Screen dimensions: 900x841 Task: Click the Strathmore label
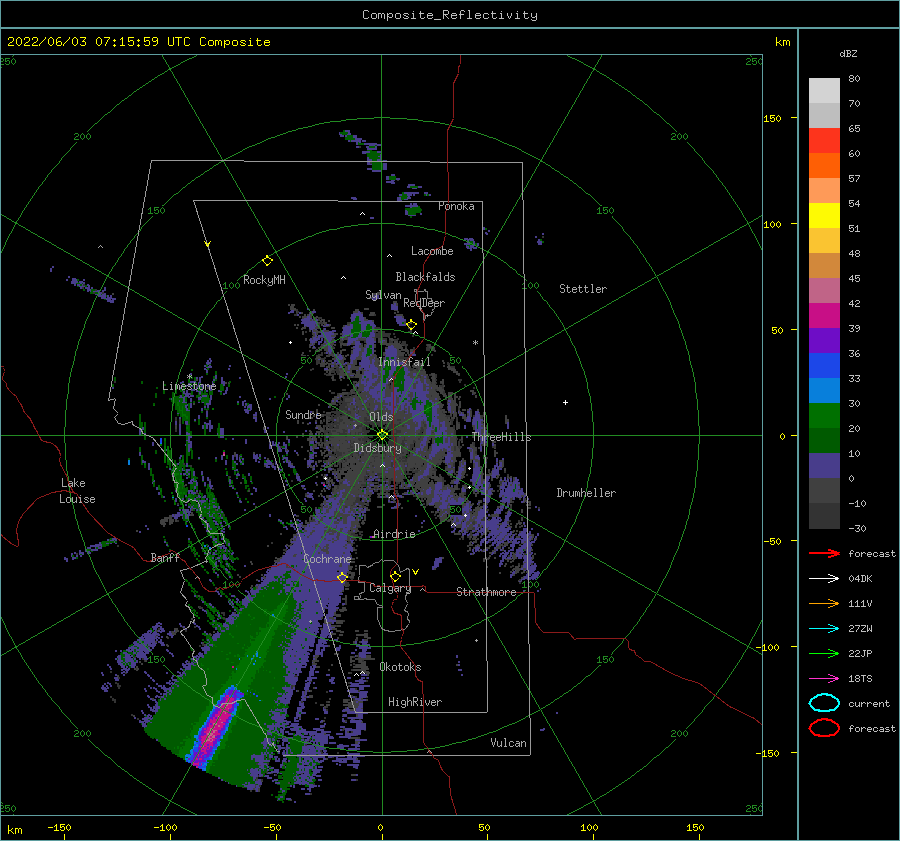pos(486,592)
